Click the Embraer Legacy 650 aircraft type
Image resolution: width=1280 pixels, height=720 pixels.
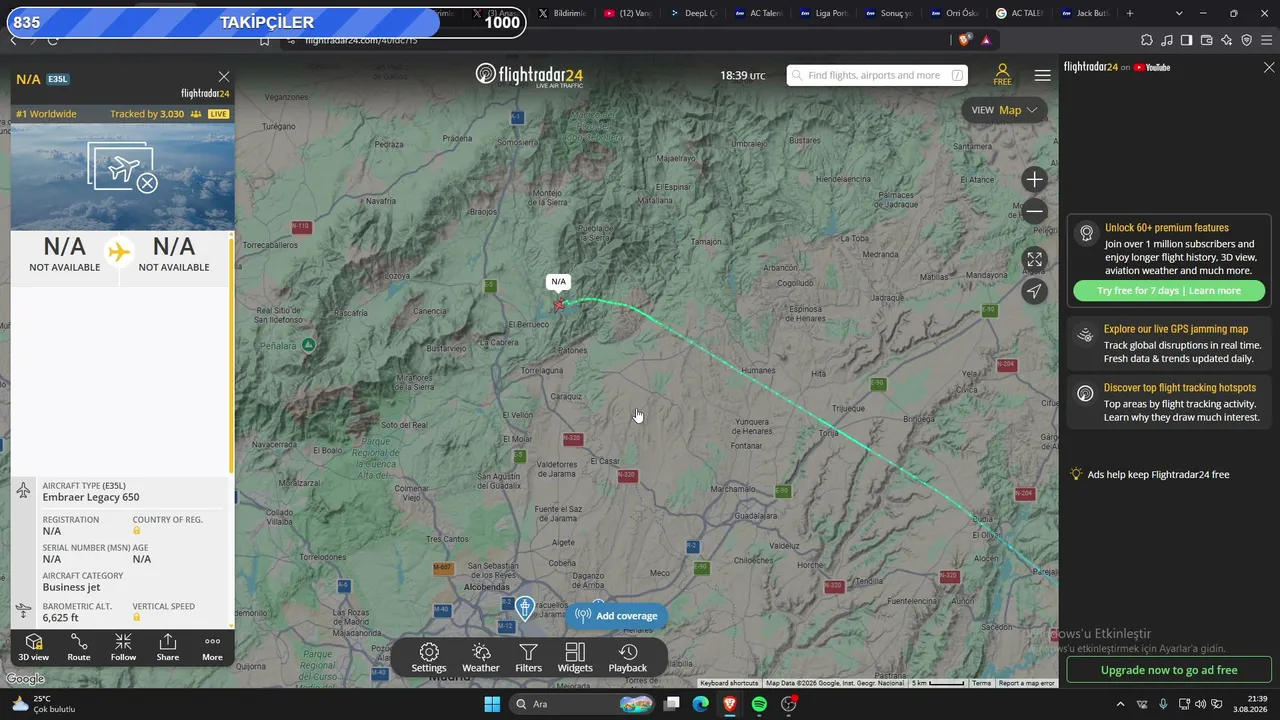(91, 497)
